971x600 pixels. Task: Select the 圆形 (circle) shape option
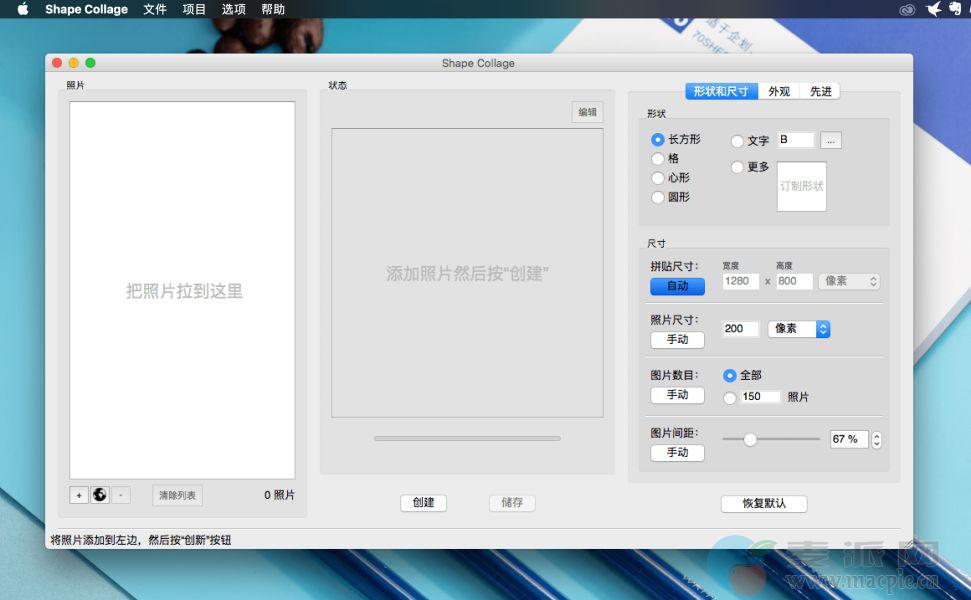(658, 197)
